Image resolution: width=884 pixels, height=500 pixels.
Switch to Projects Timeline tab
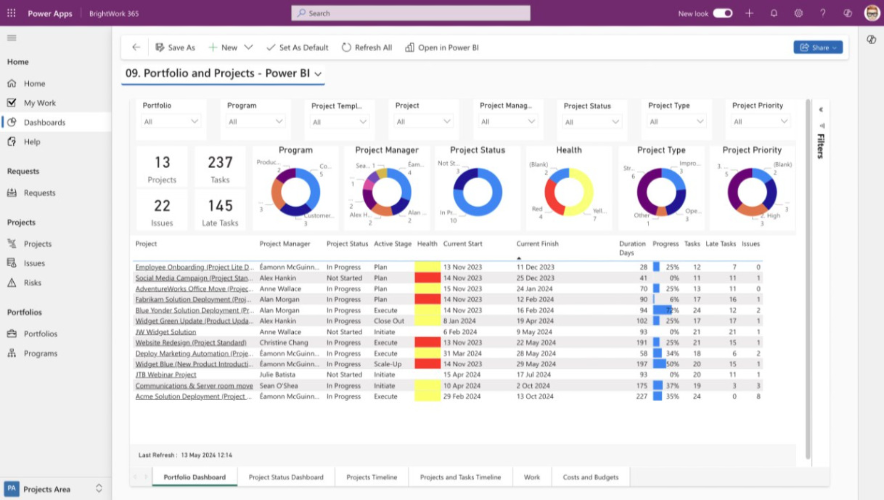coord(372,477)
